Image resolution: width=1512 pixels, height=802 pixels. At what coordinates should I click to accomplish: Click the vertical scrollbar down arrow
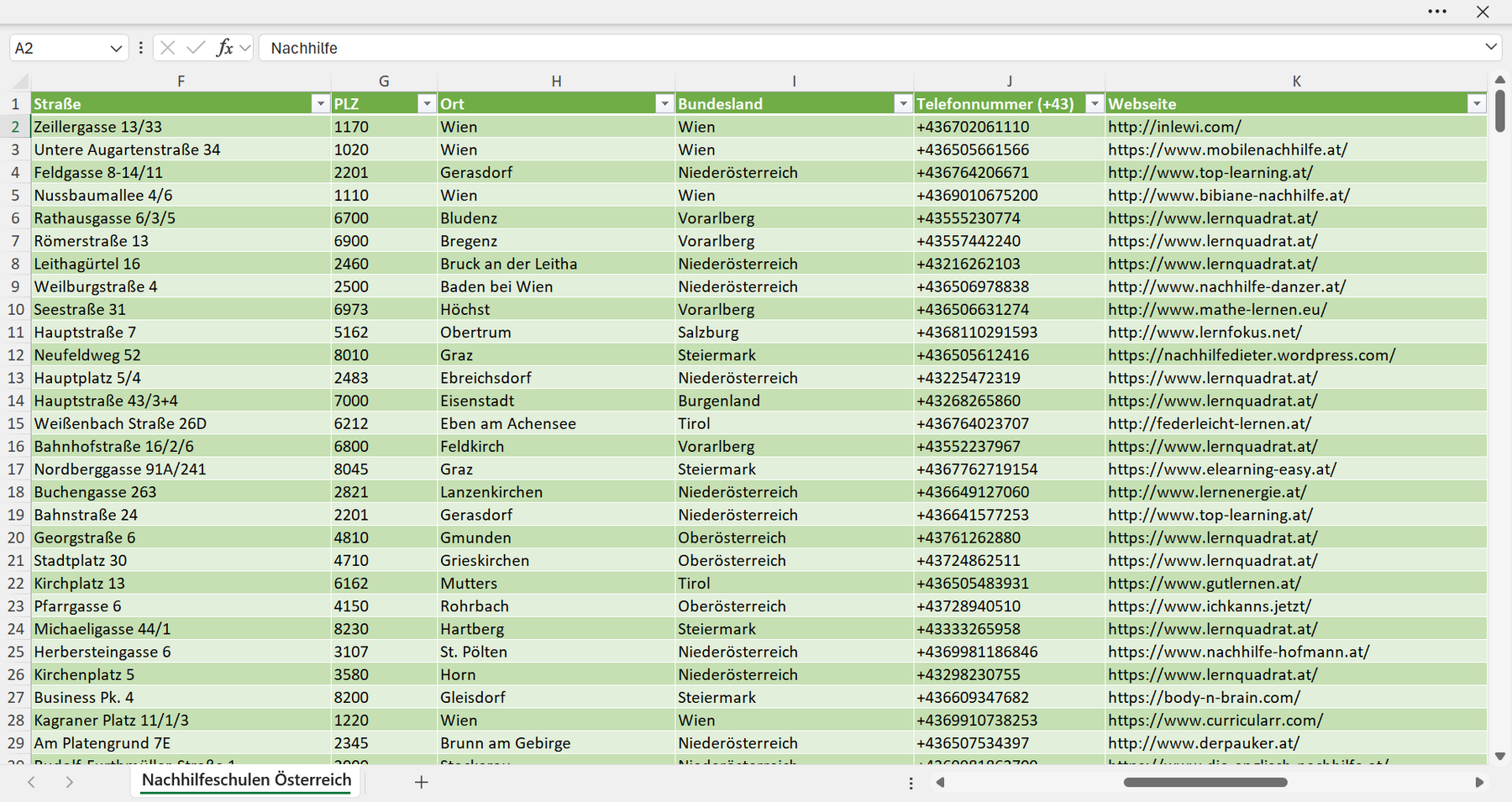pos(1500,757)
